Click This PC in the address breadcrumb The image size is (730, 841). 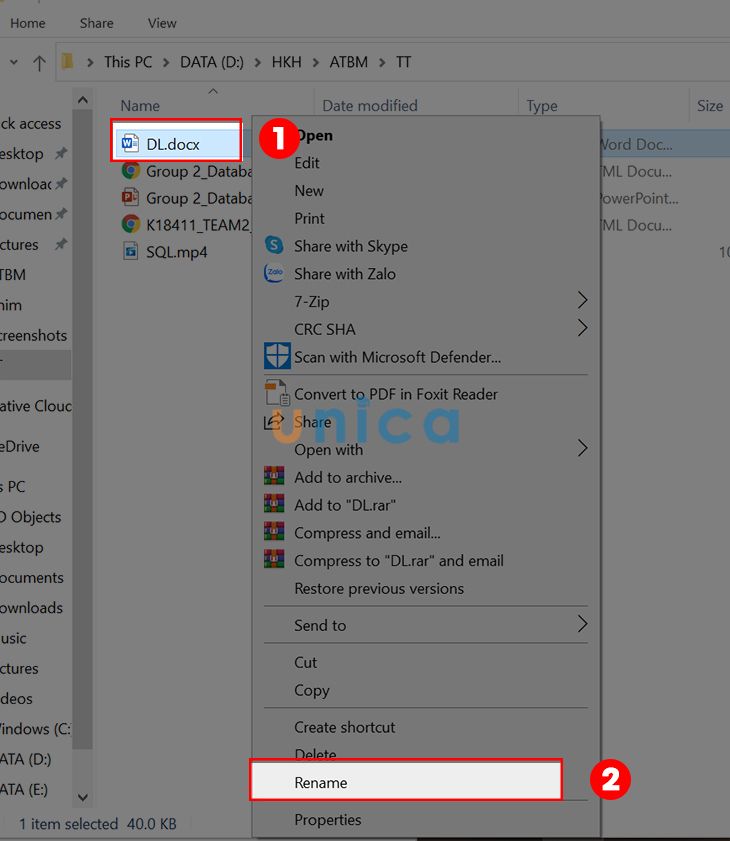pyautogui.click(x=128, y=62)
